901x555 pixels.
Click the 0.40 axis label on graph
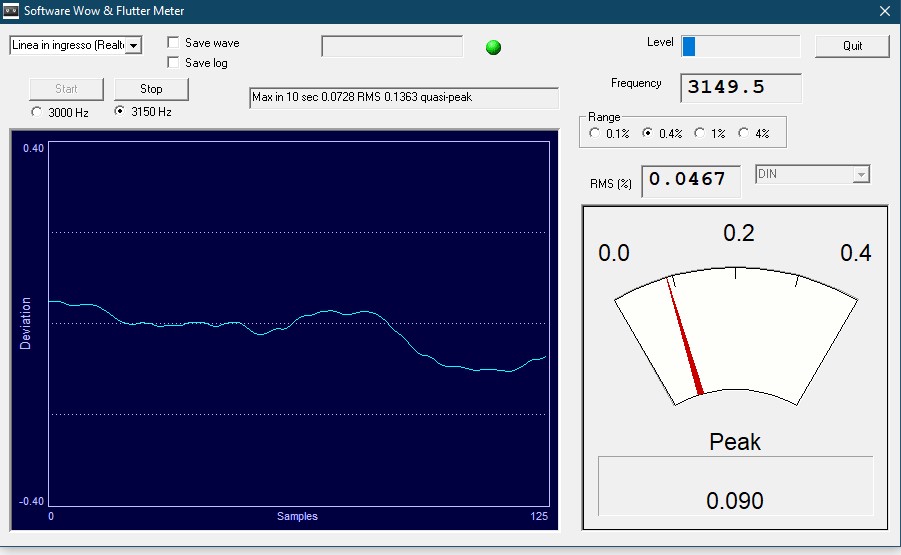[x=33, y=148]
